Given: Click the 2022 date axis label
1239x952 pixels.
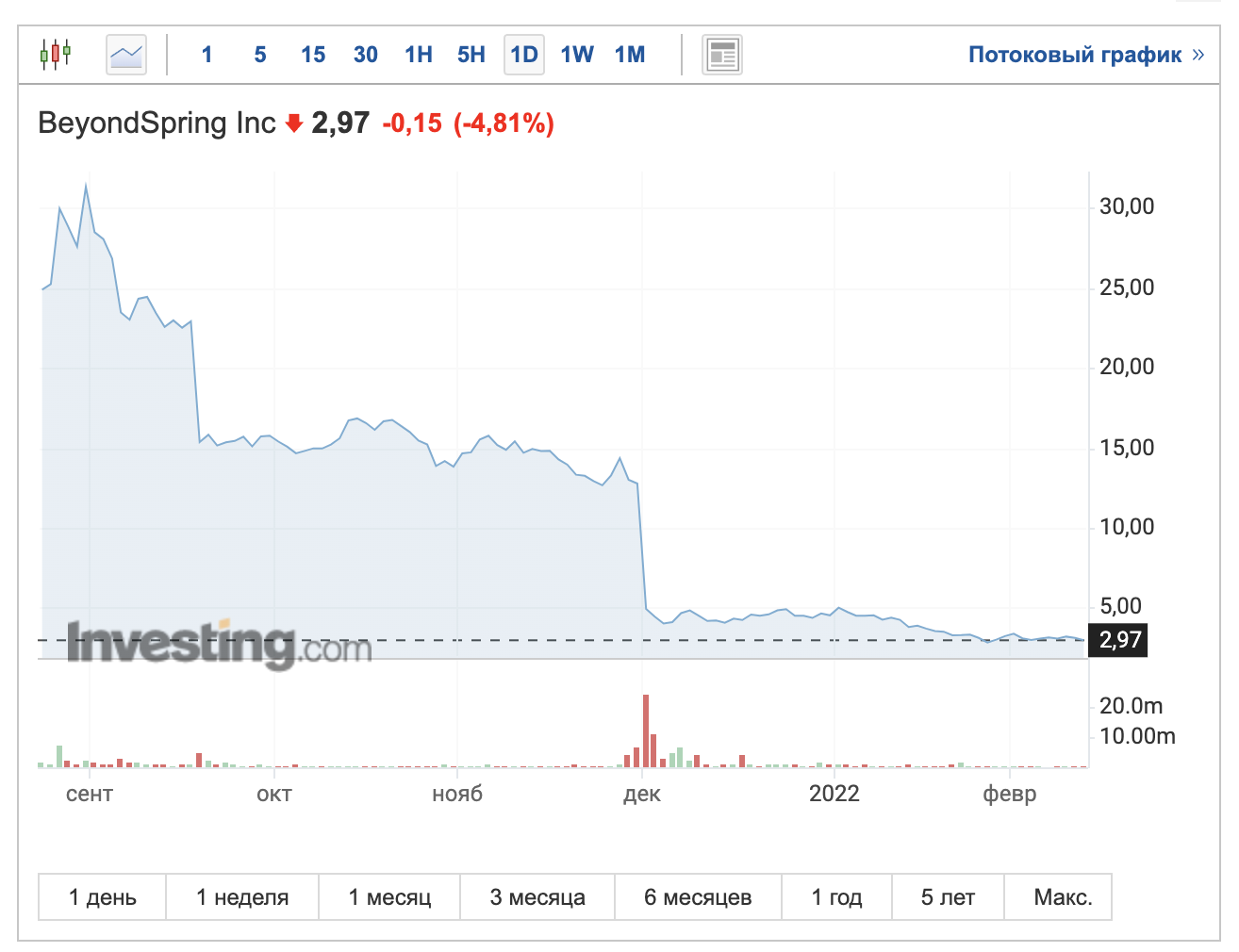Looking at the screenshot, I should [x=834, y=794].
